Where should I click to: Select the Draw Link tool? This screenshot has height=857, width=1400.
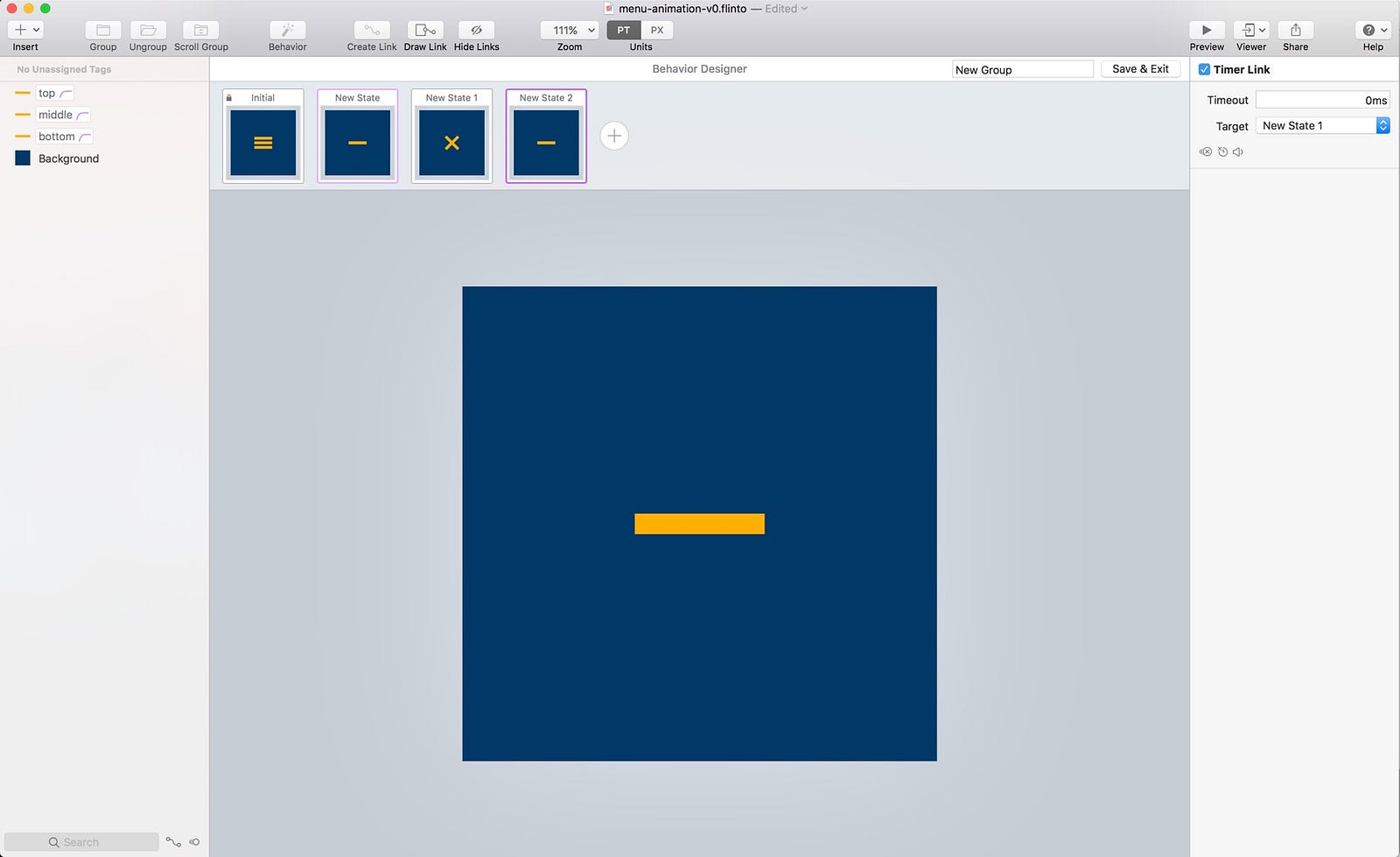click(425, 30)
